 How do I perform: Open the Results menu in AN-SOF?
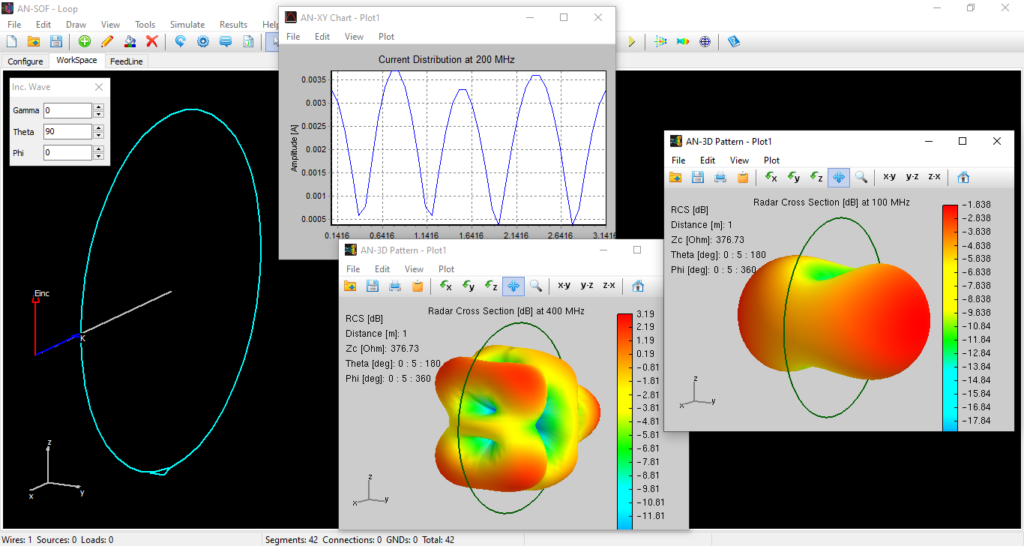coord(233,25)
